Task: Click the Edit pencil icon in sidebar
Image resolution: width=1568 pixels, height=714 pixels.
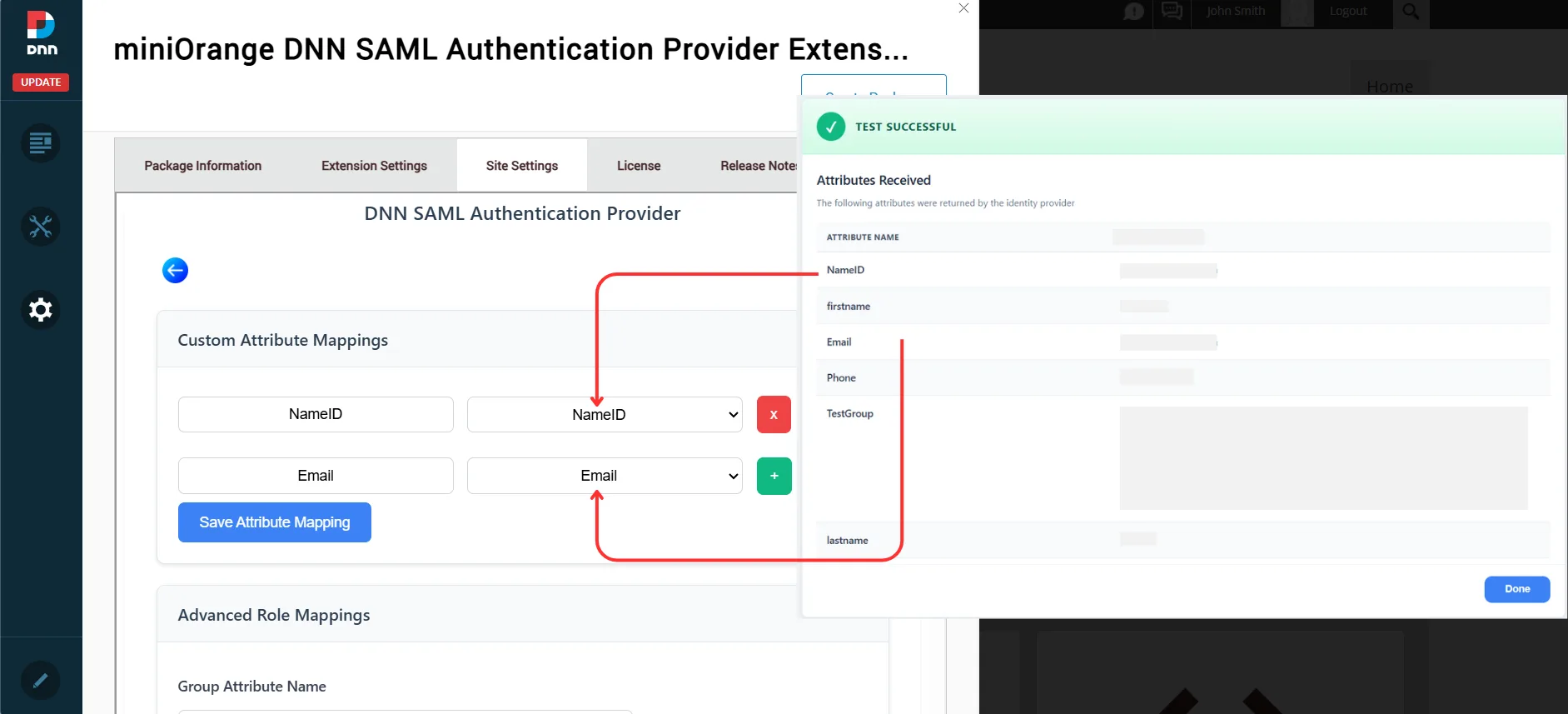Action: point(41,681)
